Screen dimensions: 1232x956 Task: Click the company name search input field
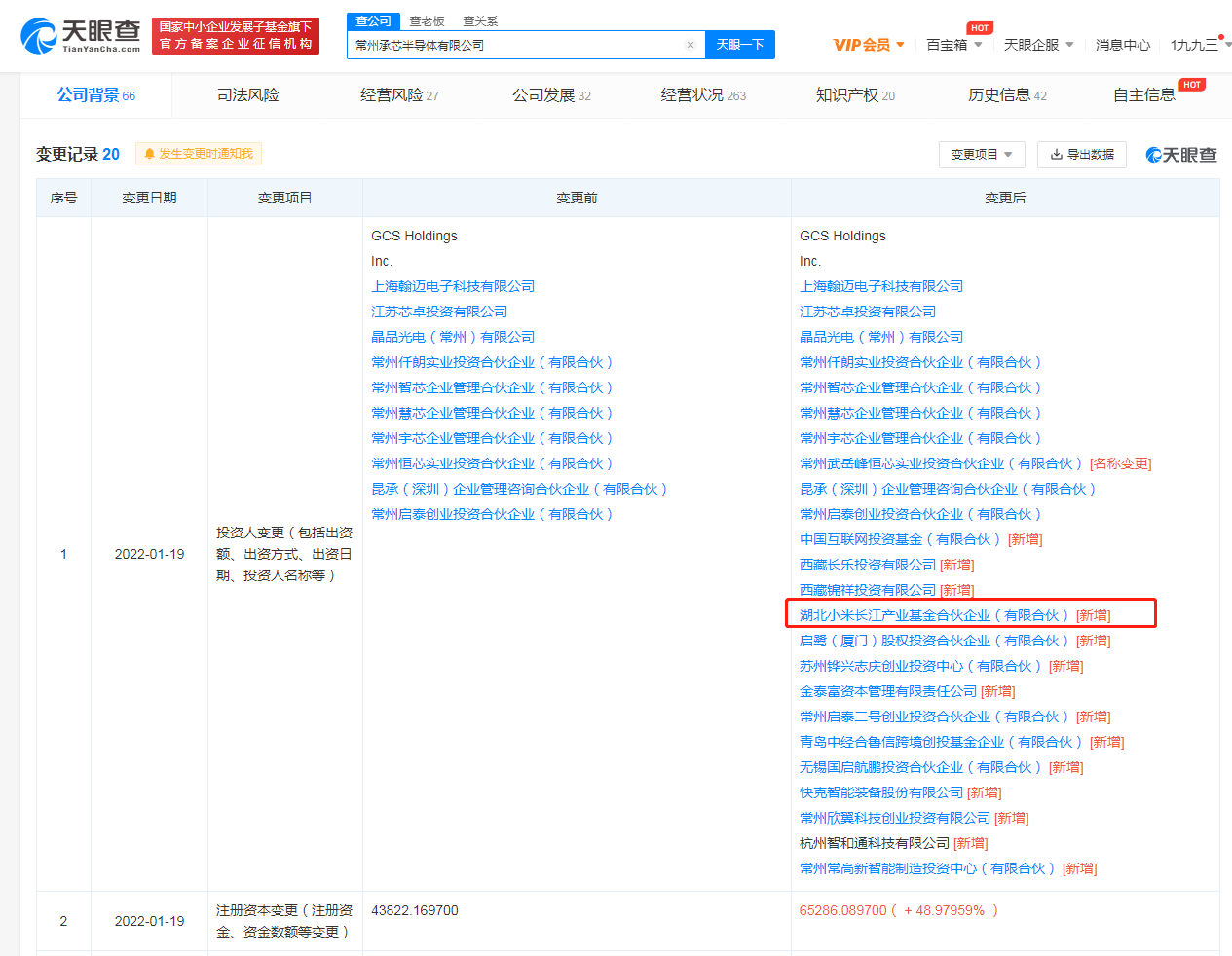coord(516,45)
